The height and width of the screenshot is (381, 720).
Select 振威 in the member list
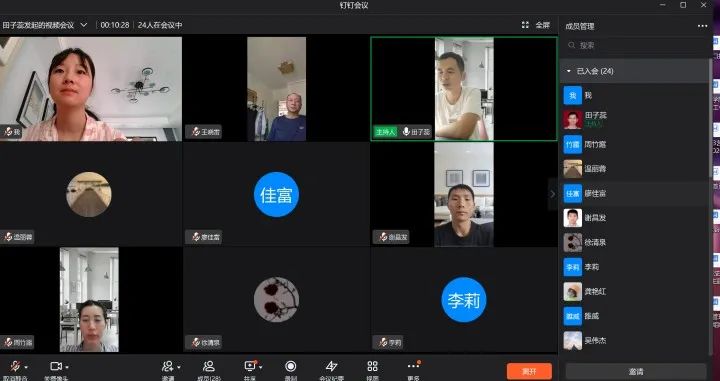tap(634, 316)
